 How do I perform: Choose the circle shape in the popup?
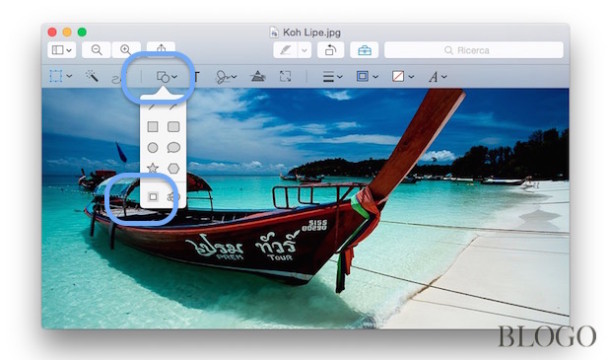153,148
